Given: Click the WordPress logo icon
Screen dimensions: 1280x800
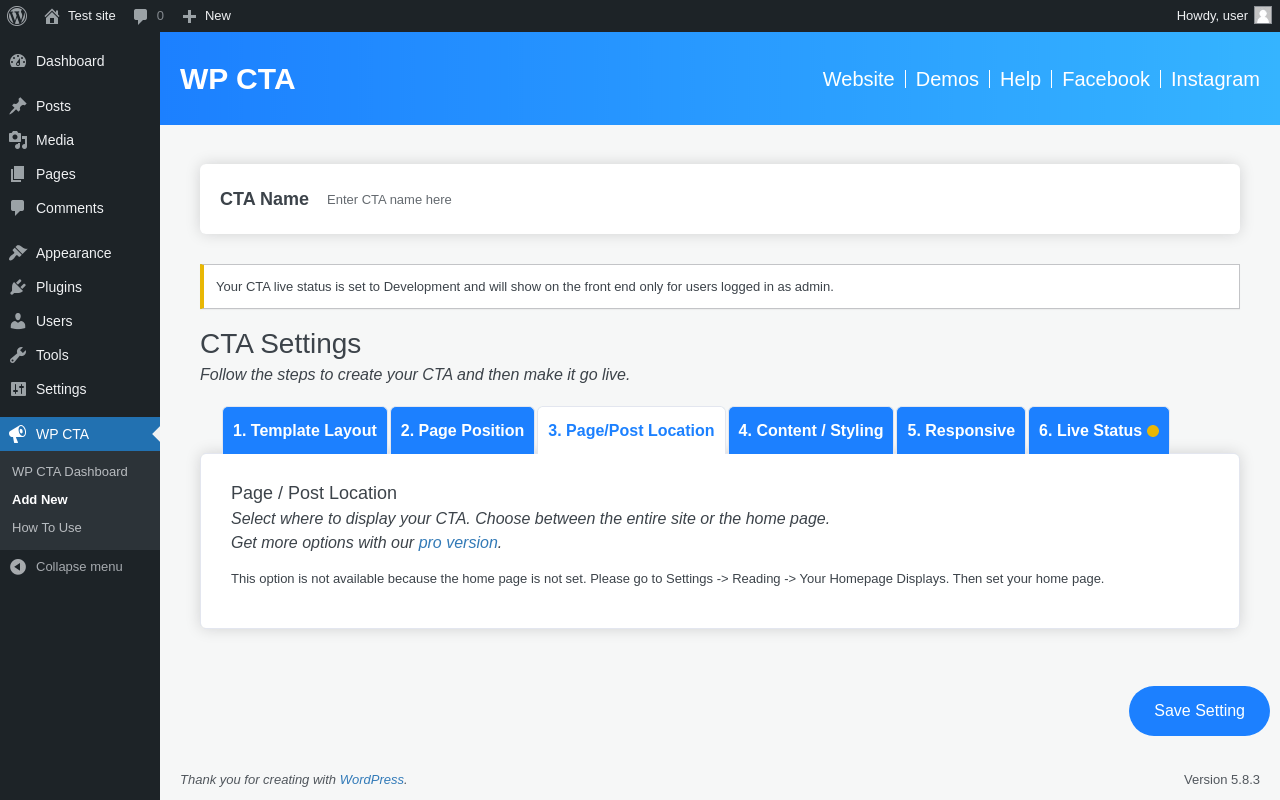Looking at the screenshot, I should tap(17, 16).
